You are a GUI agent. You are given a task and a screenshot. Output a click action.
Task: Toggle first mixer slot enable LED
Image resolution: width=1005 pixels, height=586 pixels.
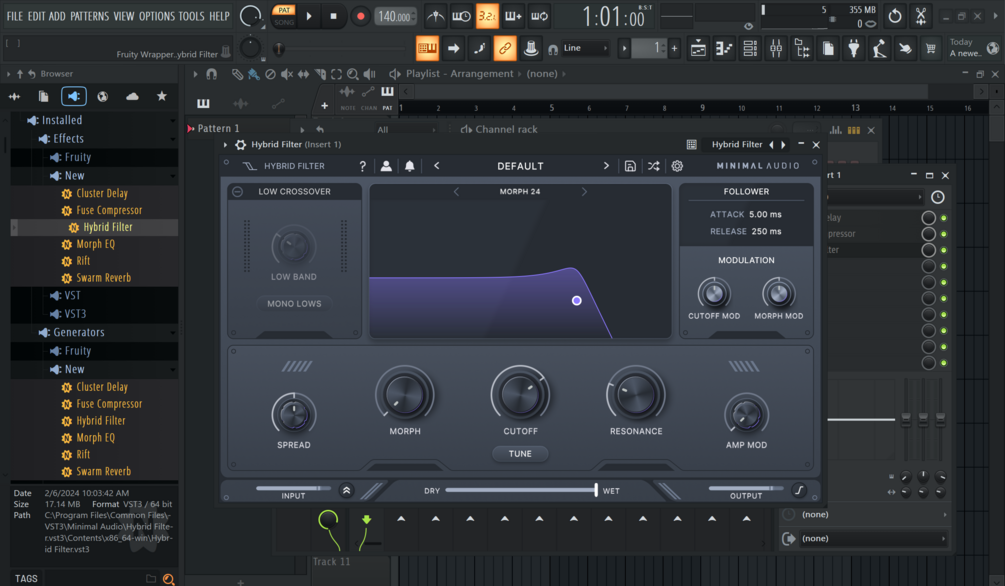tap(943, 218)
